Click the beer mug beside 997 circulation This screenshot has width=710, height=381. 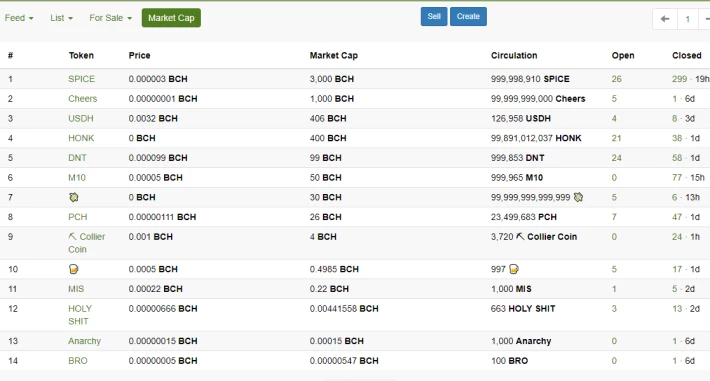513,269
